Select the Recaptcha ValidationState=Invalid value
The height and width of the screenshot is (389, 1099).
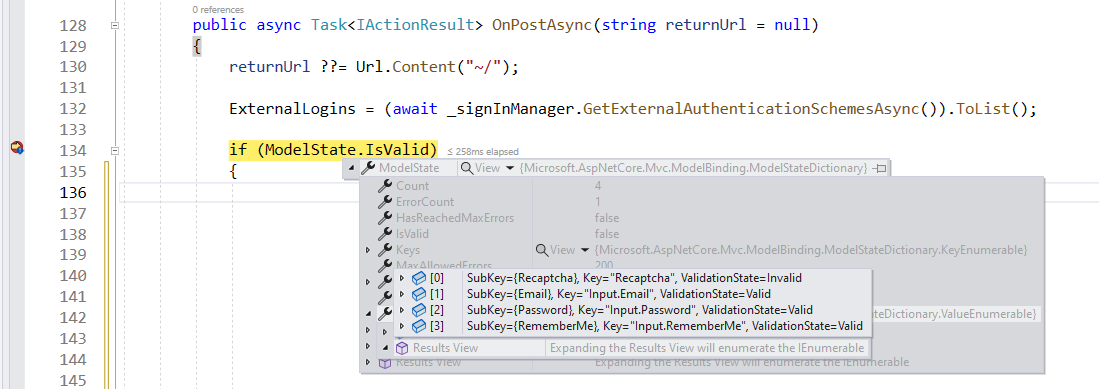[634, 278]
